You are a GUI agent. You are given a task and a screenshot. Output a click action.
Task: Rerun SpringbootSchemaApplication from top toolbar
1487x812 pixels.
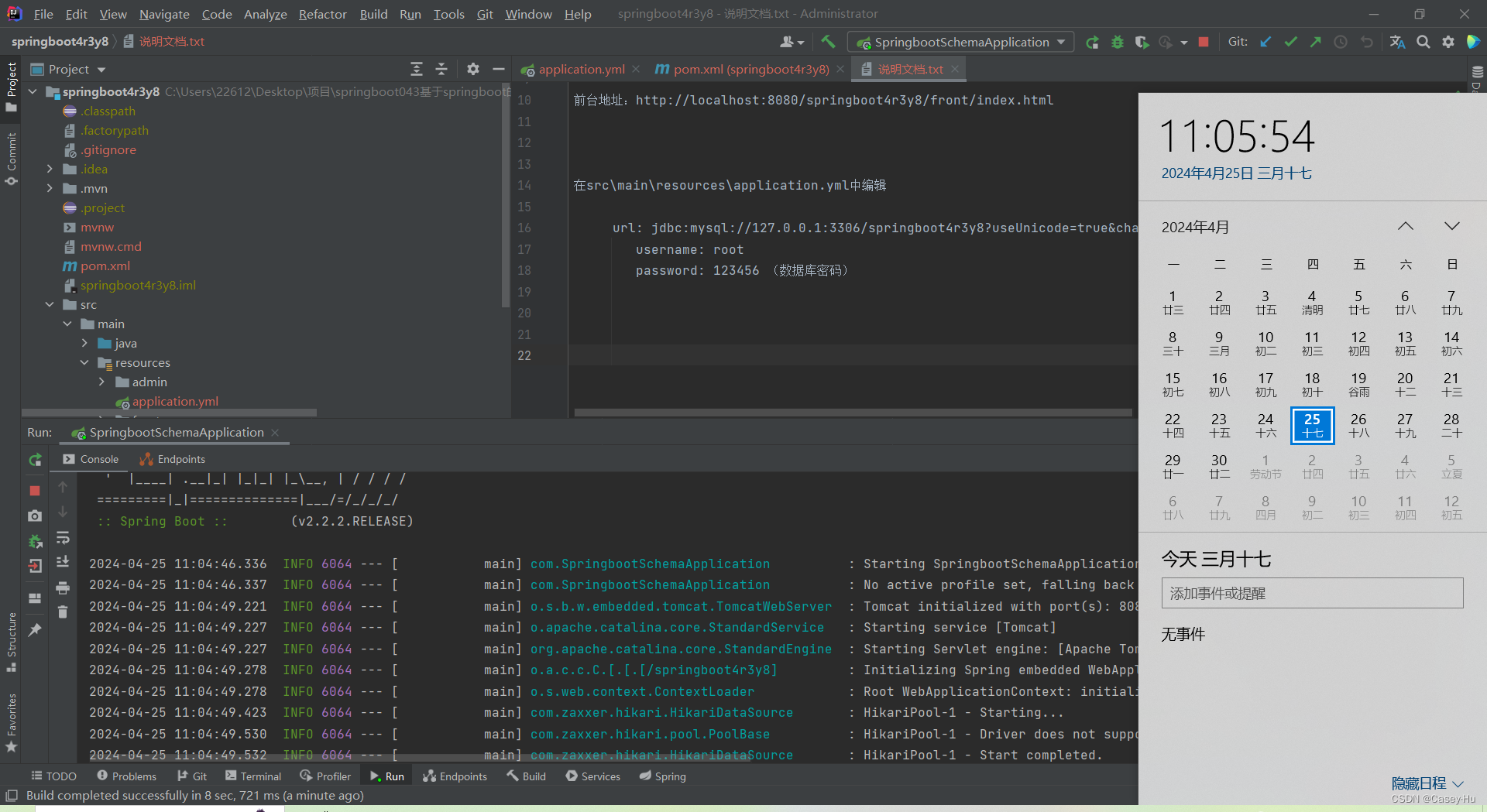pyautogui.click(x=1092, y=42)
